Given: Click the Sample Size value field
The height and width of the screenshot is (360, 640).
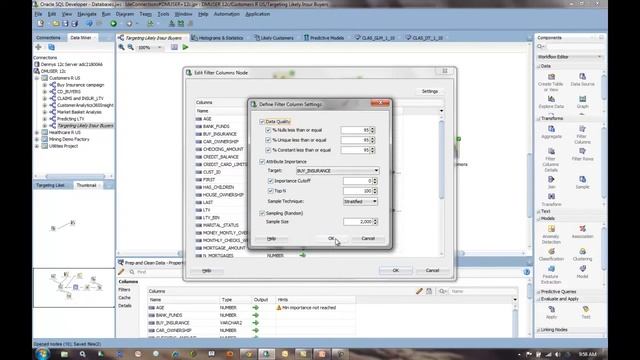Looking at the screenshot, I should click(x=358, y=222).
